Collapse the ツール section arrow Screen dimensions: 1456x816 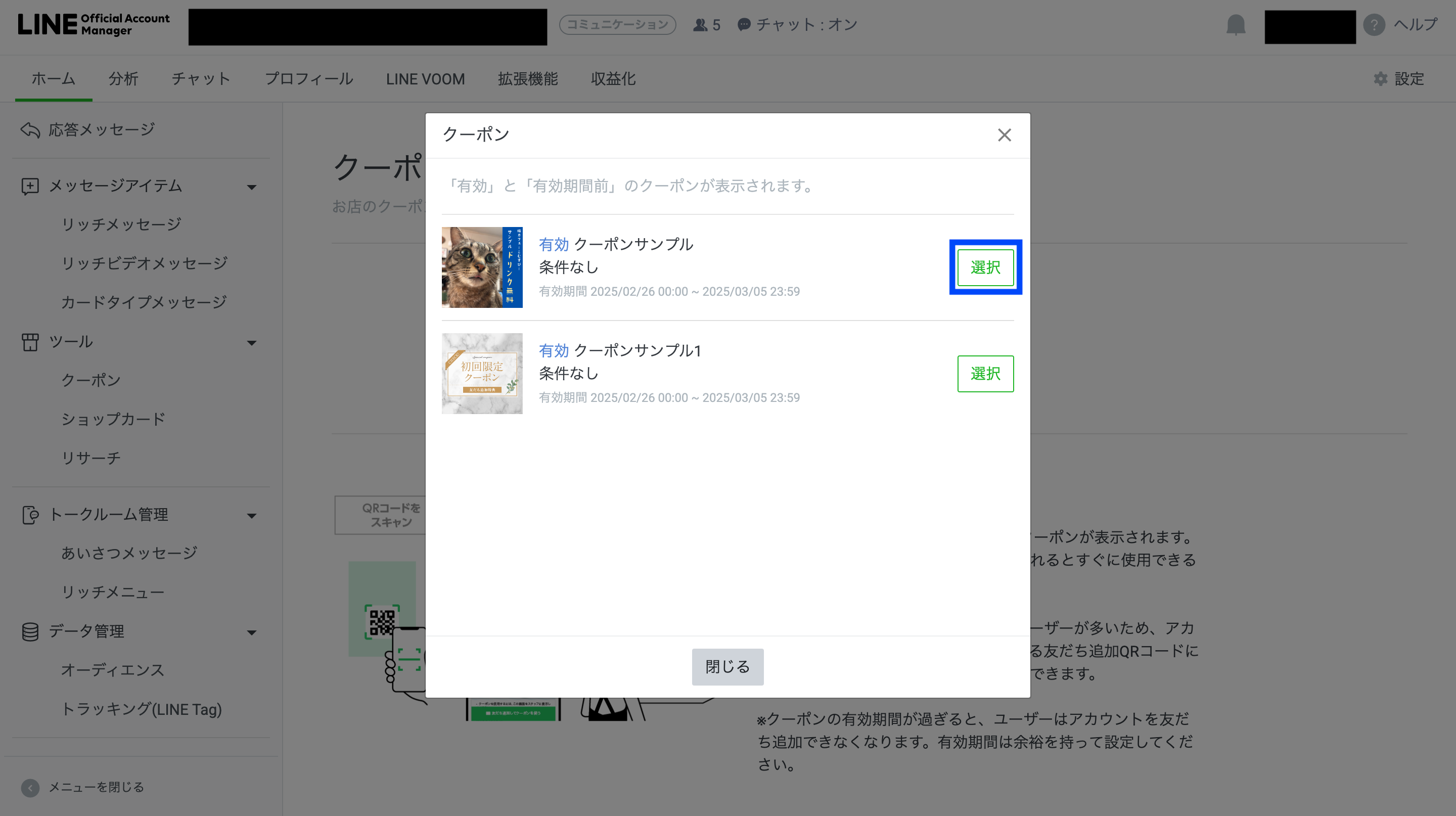(x=252, y=343)
